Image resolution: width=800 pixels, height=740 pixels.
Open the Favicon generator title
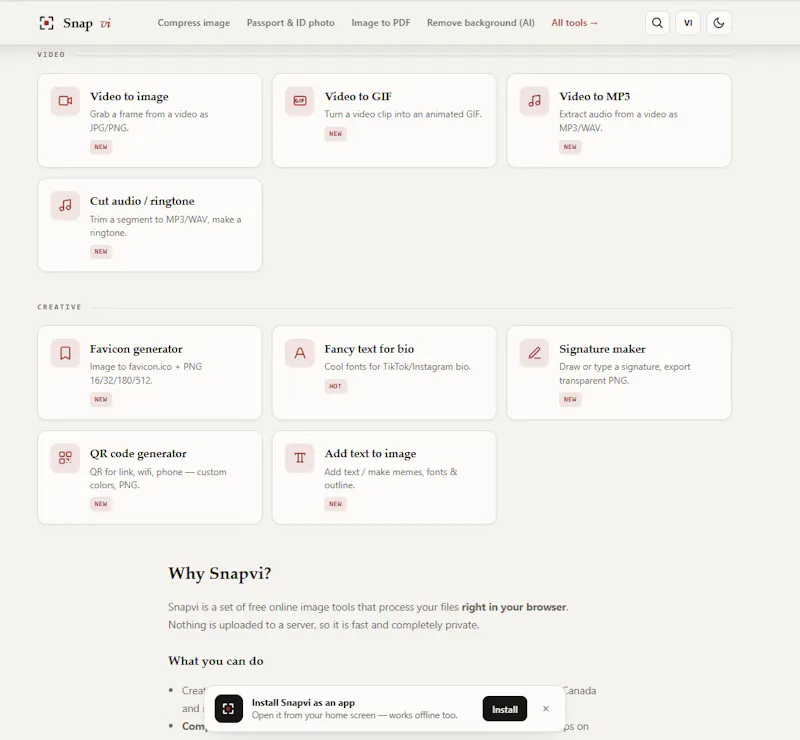pos(136,349)
